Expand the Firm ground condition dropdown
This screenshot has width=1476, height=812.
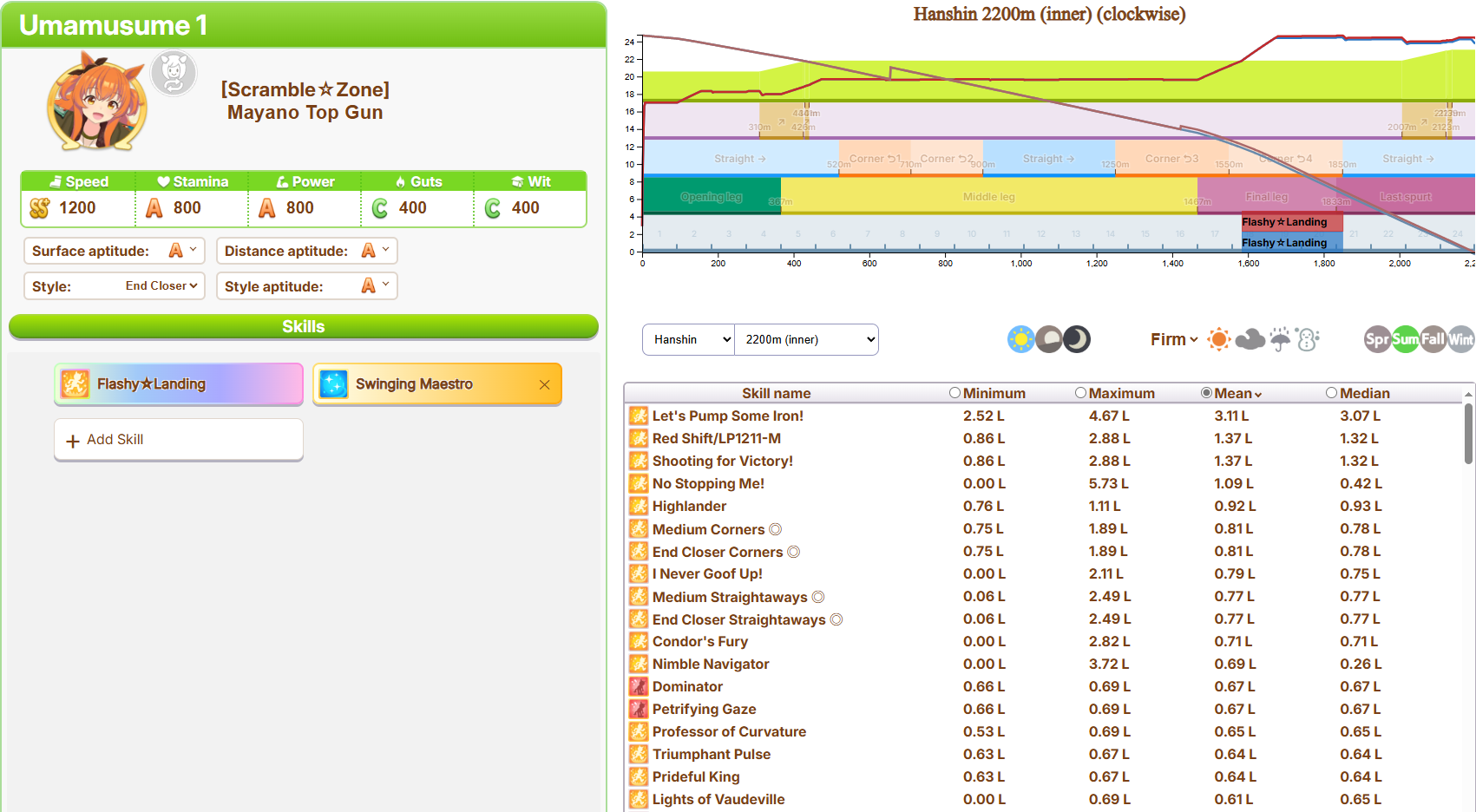coord(1174,339)
